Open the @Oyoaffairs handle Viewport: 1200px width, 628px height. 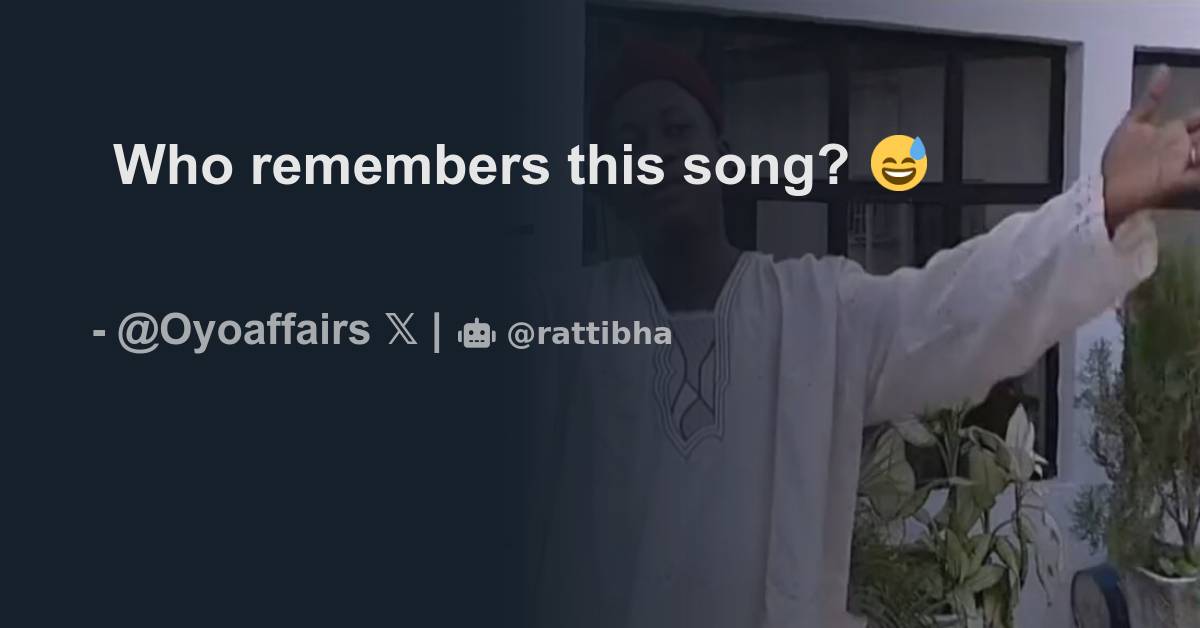[x=244, y=330]
